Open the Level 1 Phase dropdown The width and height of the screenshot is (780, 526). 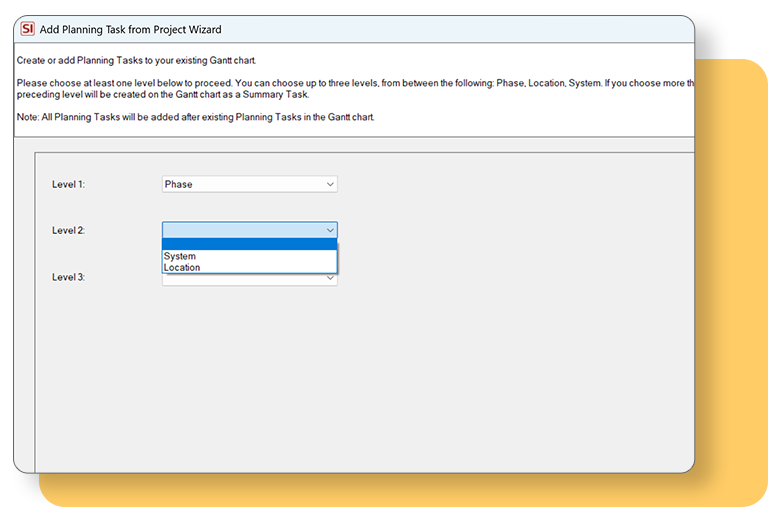click(x=249, y=184)
